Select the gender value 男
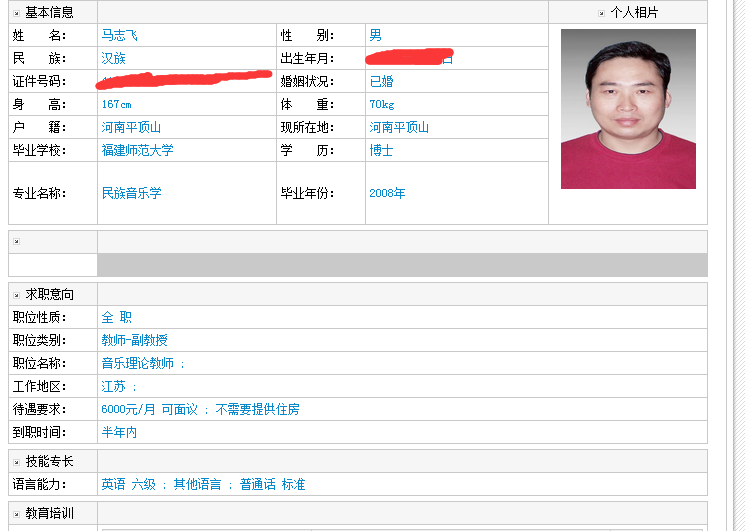Viewport: 745px width, 531px height. pos(375,35)
